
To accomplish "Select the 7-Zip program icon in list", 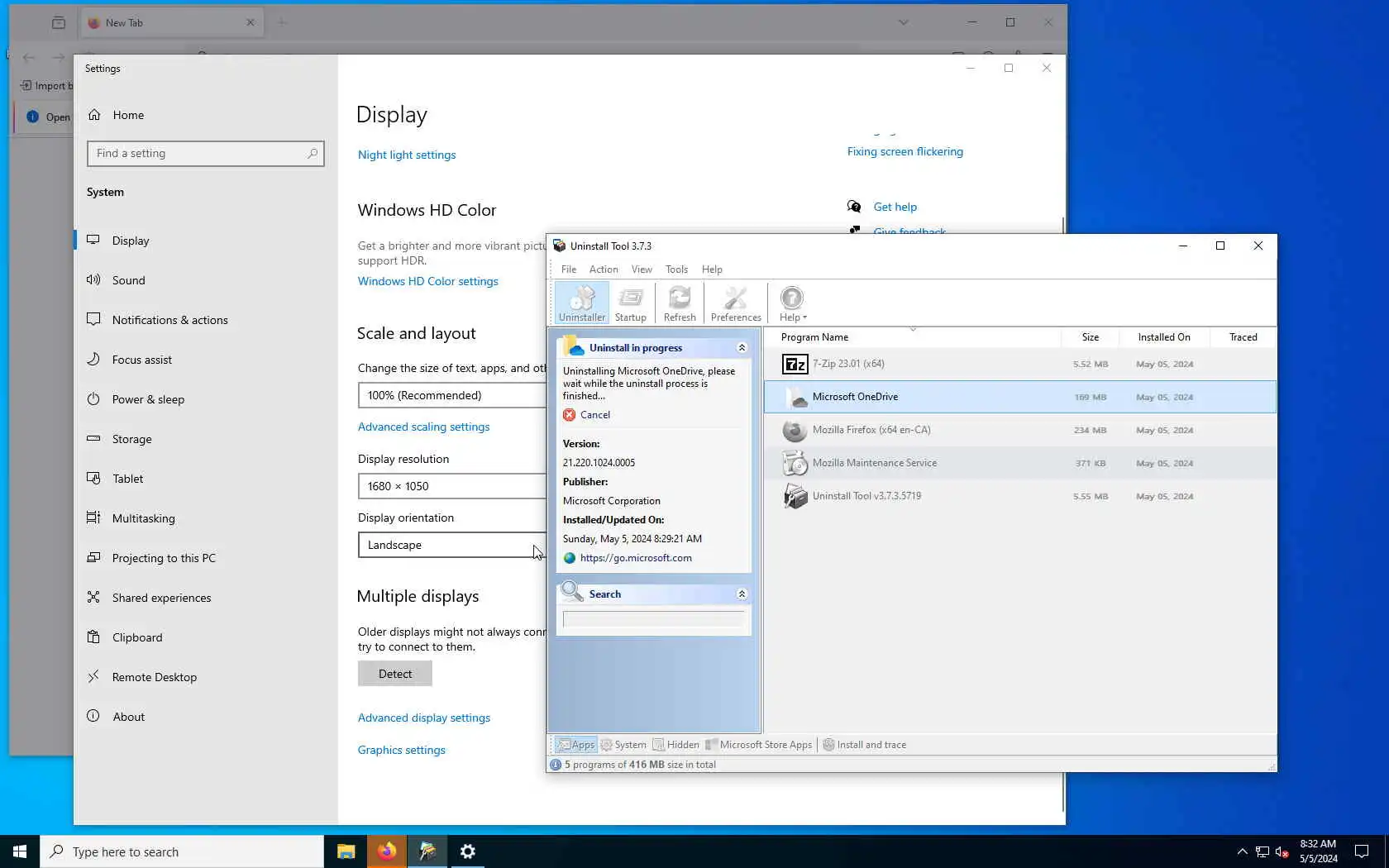I will pyautogui.click(x=795, y=364).
